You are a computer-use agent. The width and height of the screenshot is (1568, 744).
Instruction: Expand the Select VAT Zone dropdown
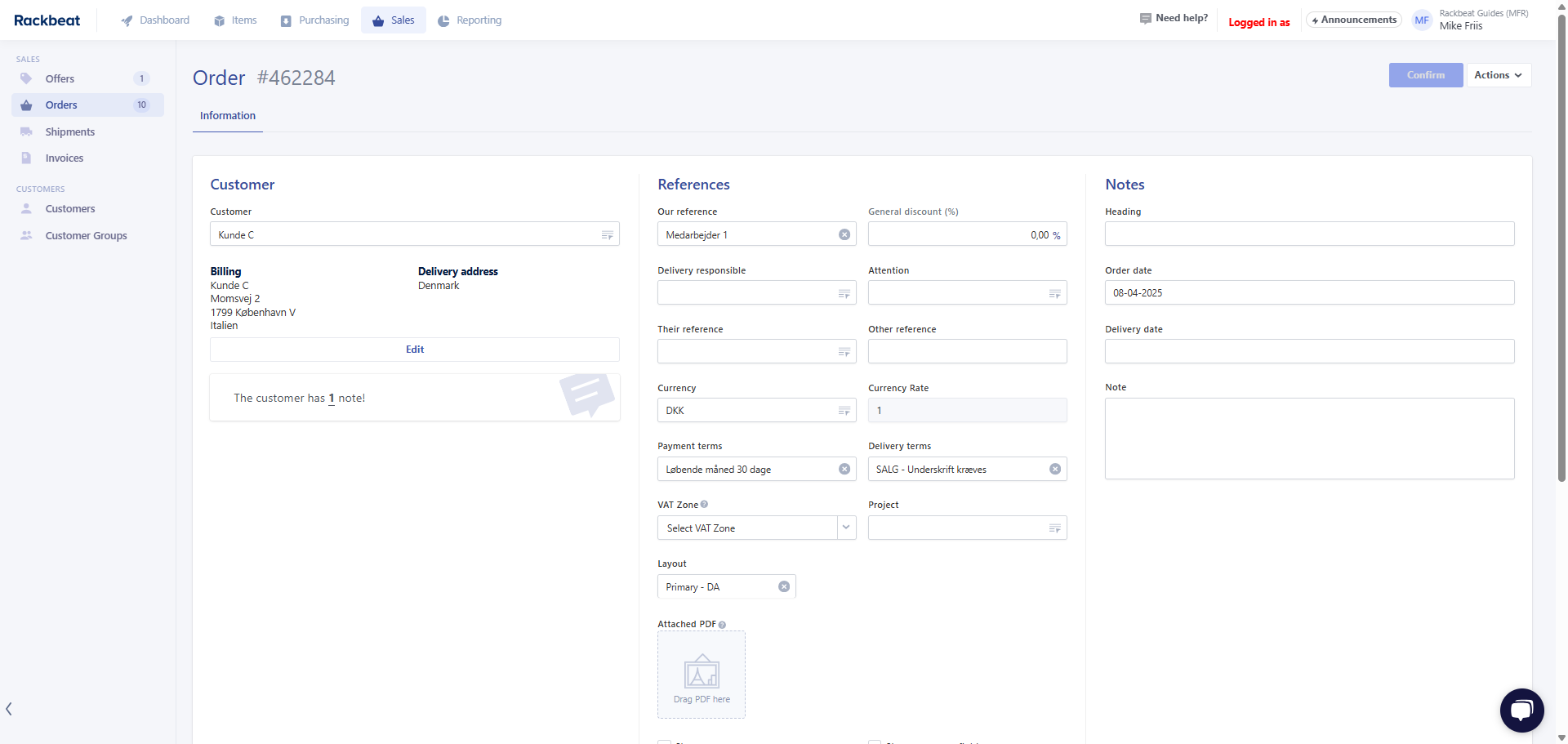pyautogui.click(x=846, y=528)
